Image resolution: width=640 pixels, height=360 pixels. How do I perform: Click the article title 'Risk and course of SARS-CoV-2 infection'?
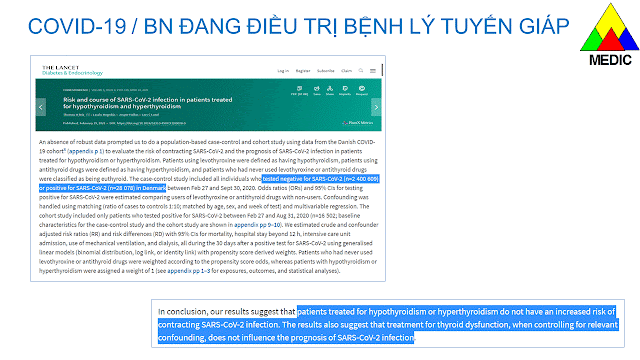click(x=147, y=103)
